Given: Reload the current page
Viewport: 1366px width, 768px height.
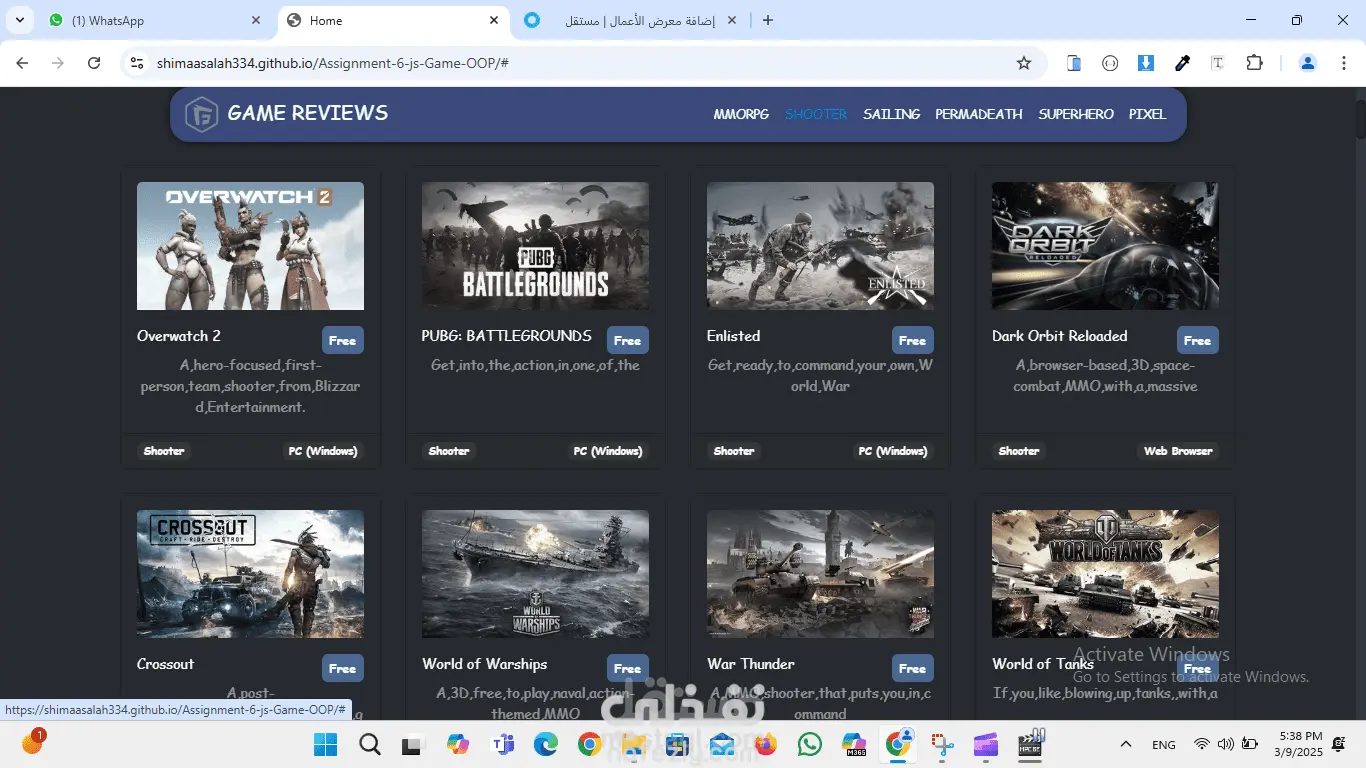Looking at the screenshot, I should [x=94, y=63].
